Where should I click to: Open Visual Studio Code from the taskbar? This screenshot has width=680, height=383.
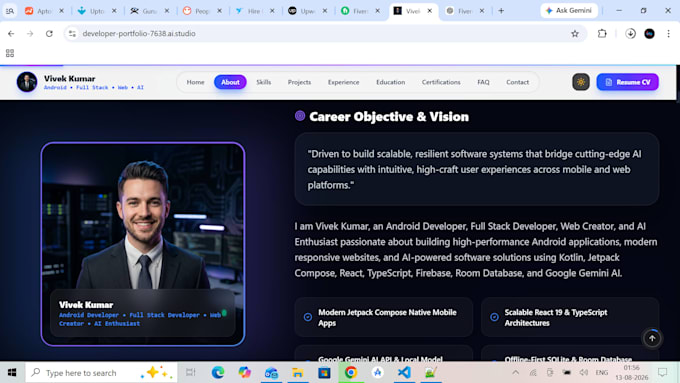(404, 373)
